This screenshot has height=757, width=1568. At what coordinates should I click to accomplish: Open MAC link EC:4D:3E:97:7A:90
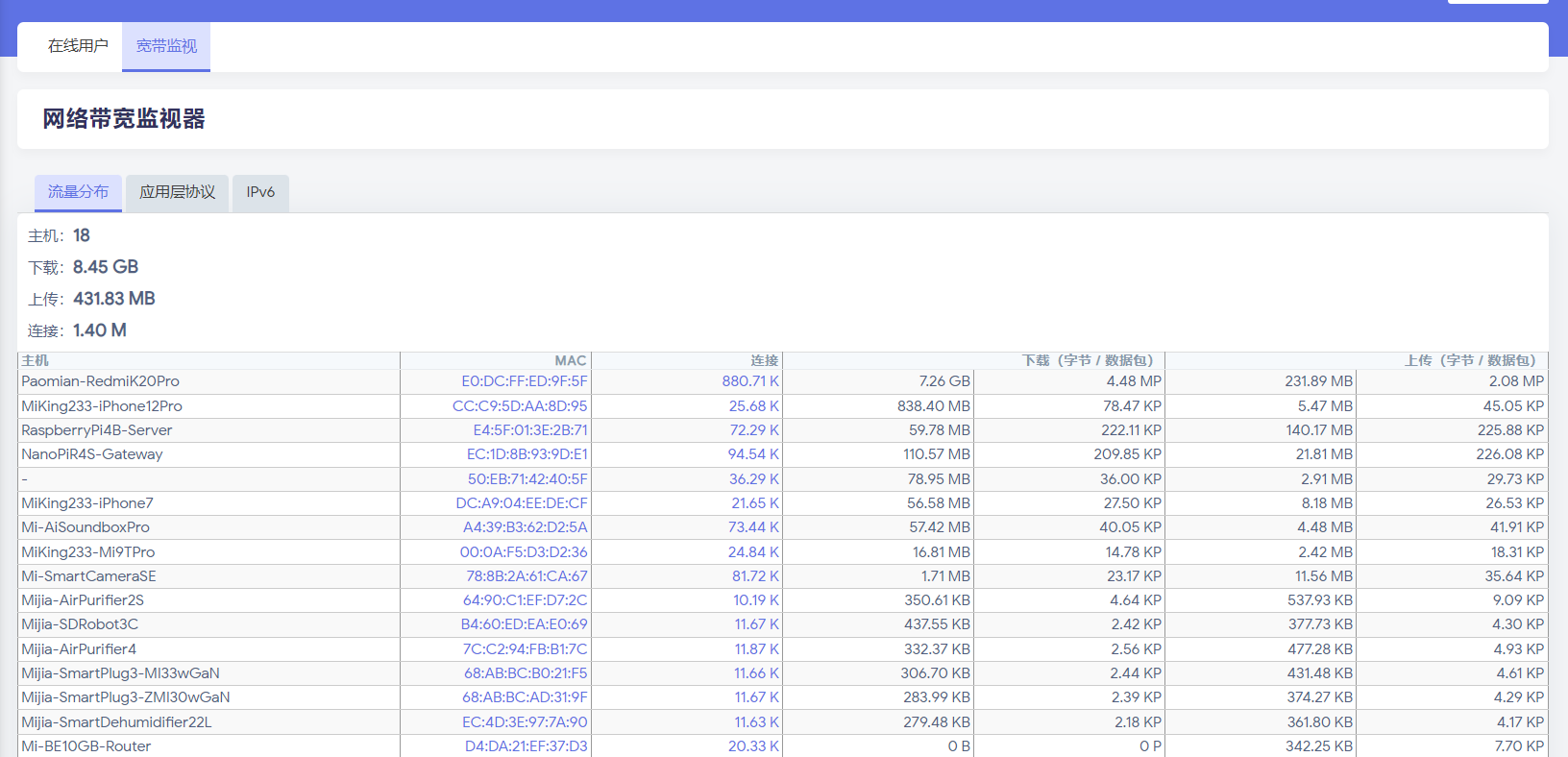pyautogui.click(x=525, y=722)
